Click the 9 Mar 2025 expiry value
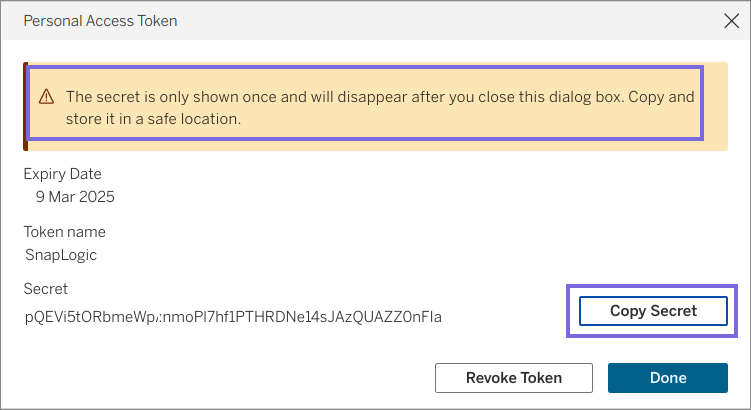Viewport: 751px width, 410px height. pyautogui.click(x=75, y=197)
